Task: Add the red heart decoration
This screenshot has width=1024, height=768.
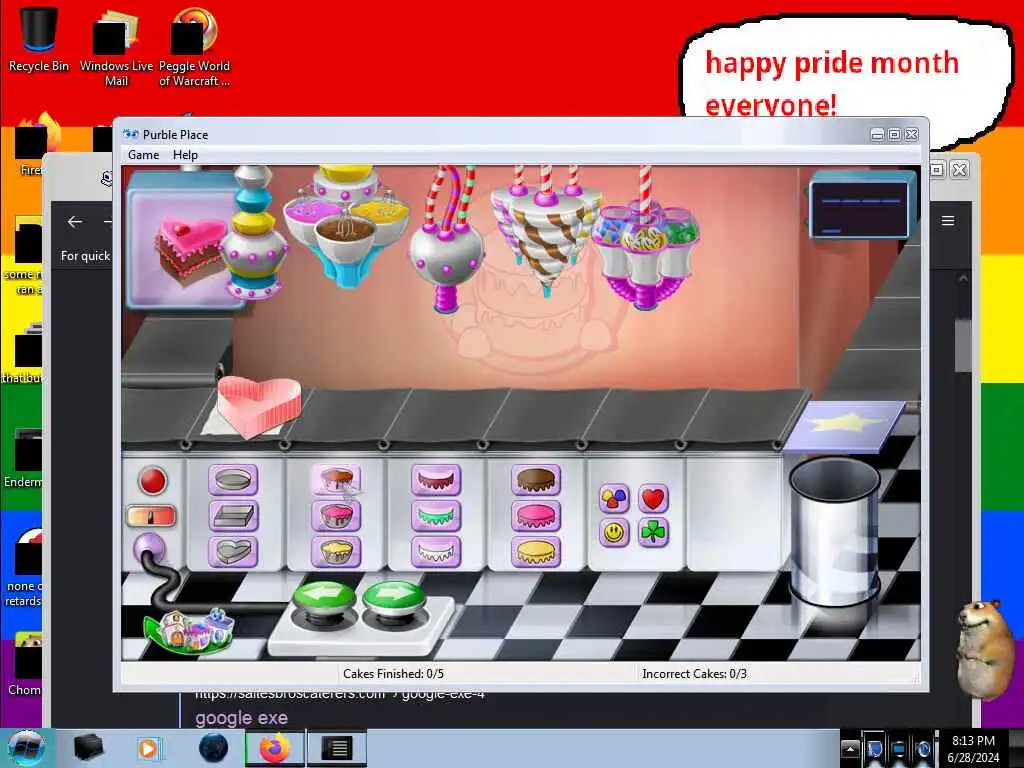Action: (x=653, y=499)
